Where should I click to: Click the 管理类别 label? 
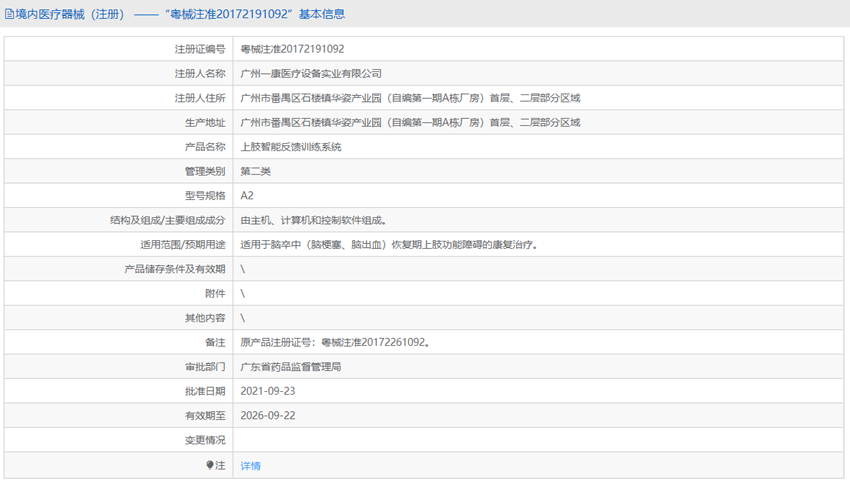pos(205,171)
